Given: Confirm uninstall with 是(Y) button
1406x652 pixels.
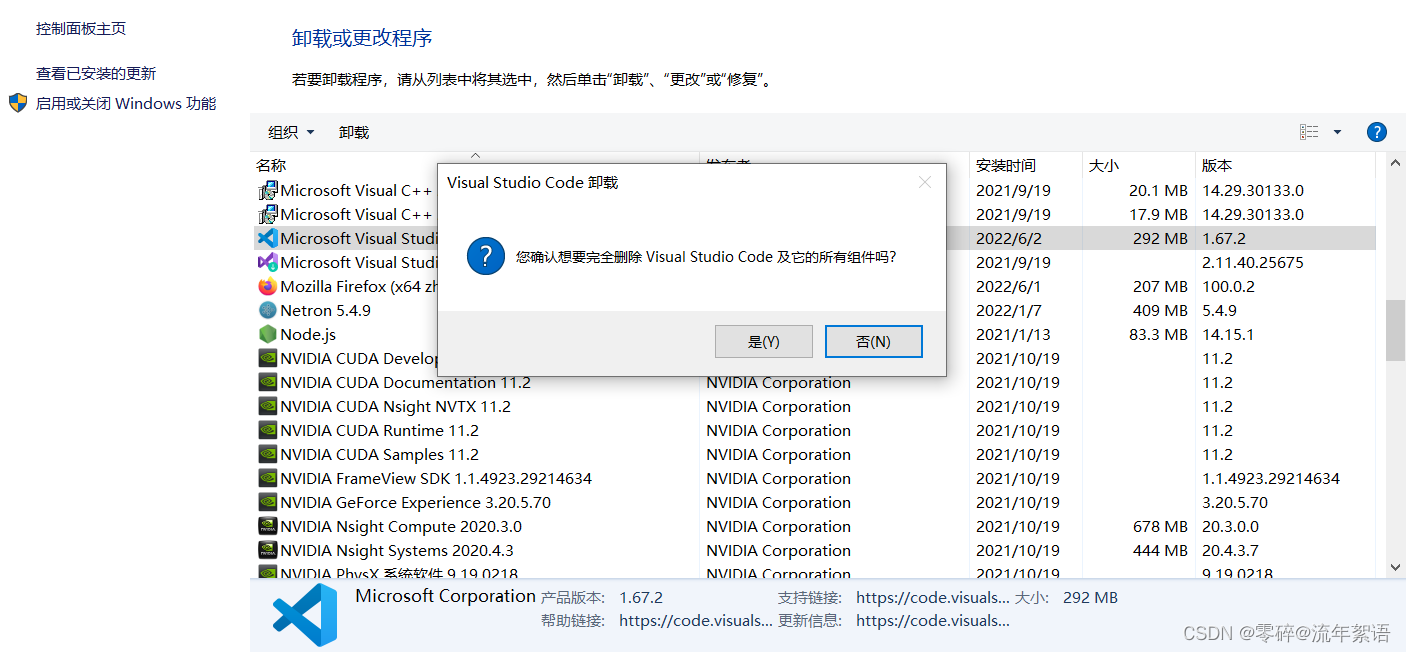Looking at the screenshot, I should click(x=764, y=341).
